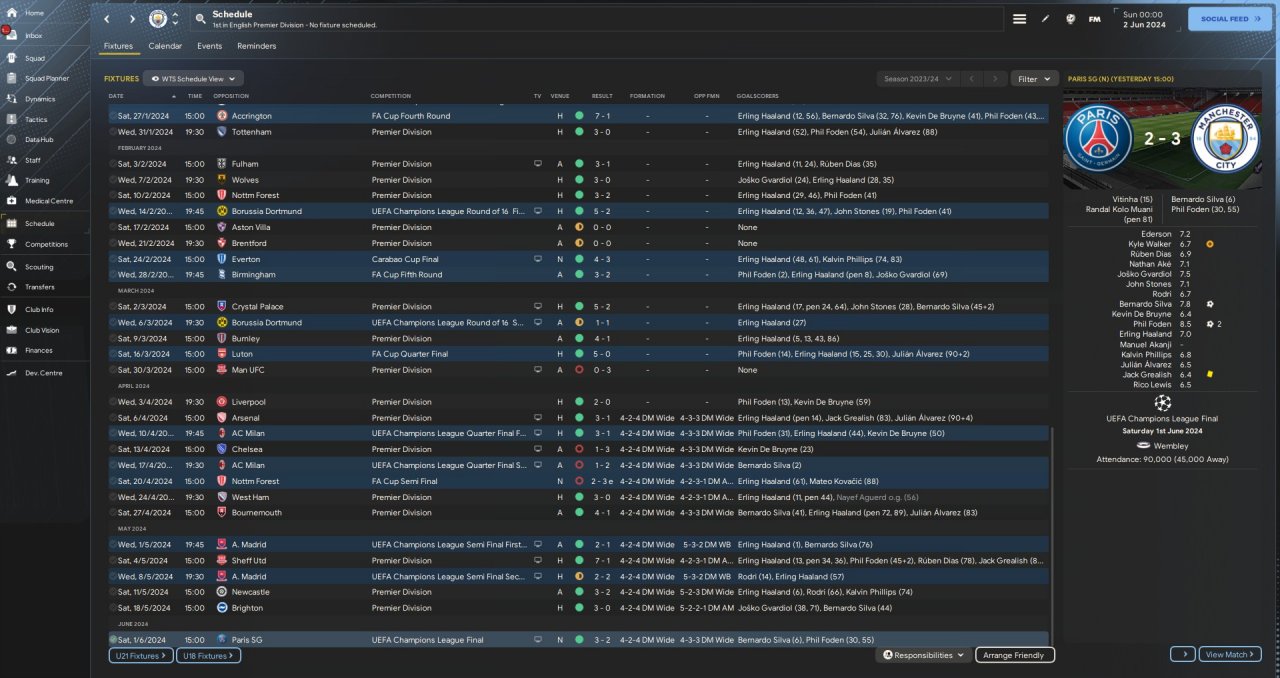Select the Accrington fixture row checkbox
1280x678 pixels.
coord(113,116)
